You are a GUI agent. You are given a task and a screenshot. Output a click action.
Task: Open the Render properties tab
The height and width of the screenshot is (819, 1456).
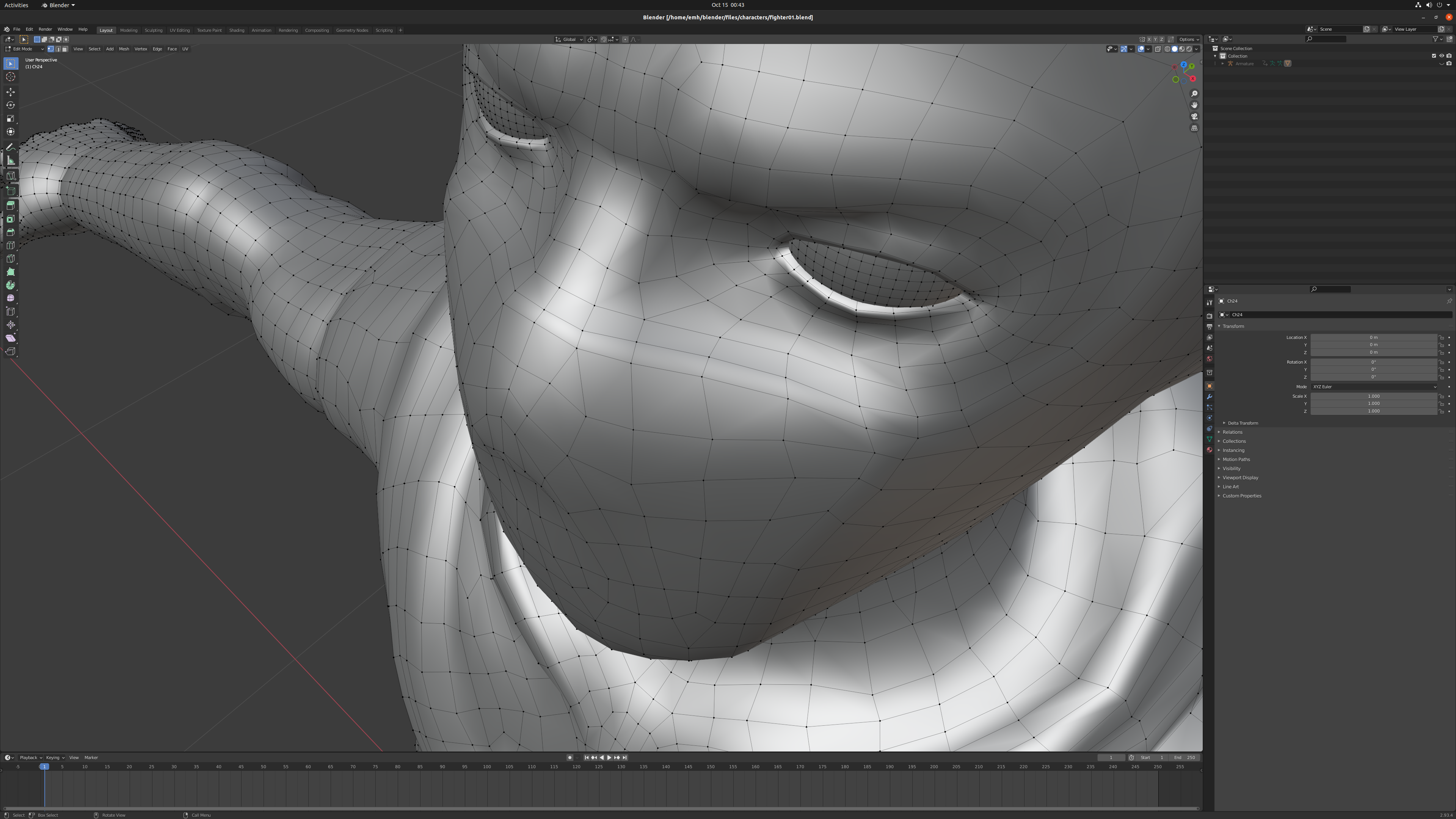[1209, 316]
